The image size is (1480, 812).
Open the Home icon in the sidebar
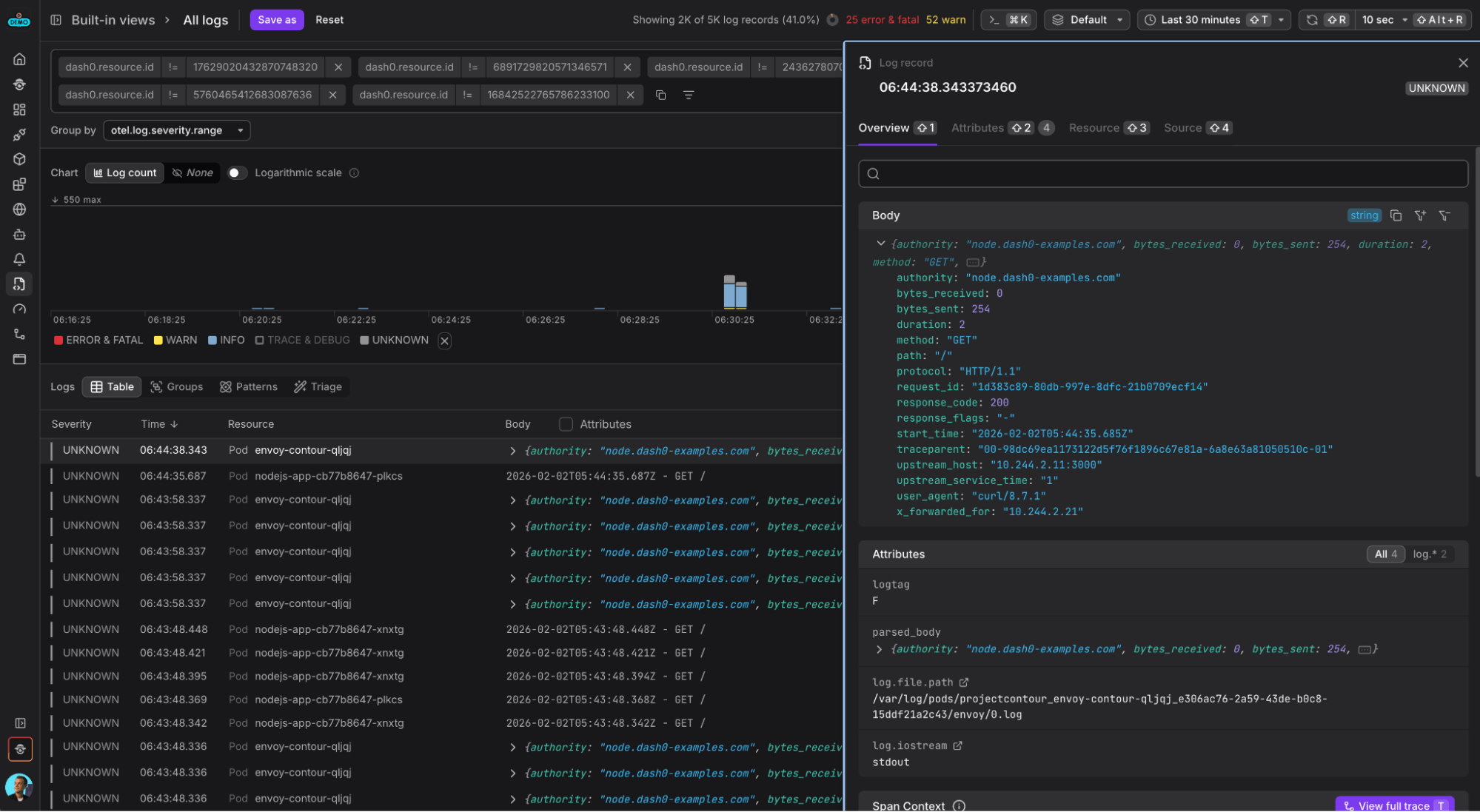coord(20,59)
